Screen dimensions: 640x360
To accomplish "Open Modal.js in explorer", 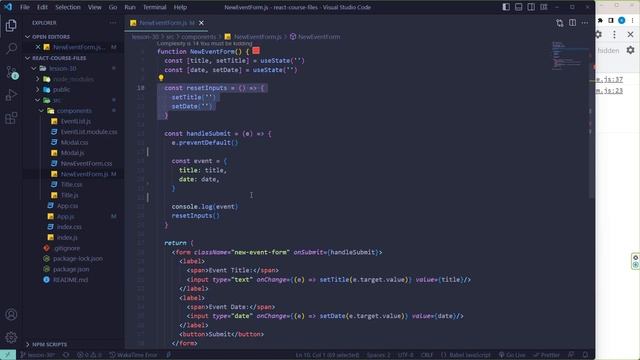I will 73,153.
